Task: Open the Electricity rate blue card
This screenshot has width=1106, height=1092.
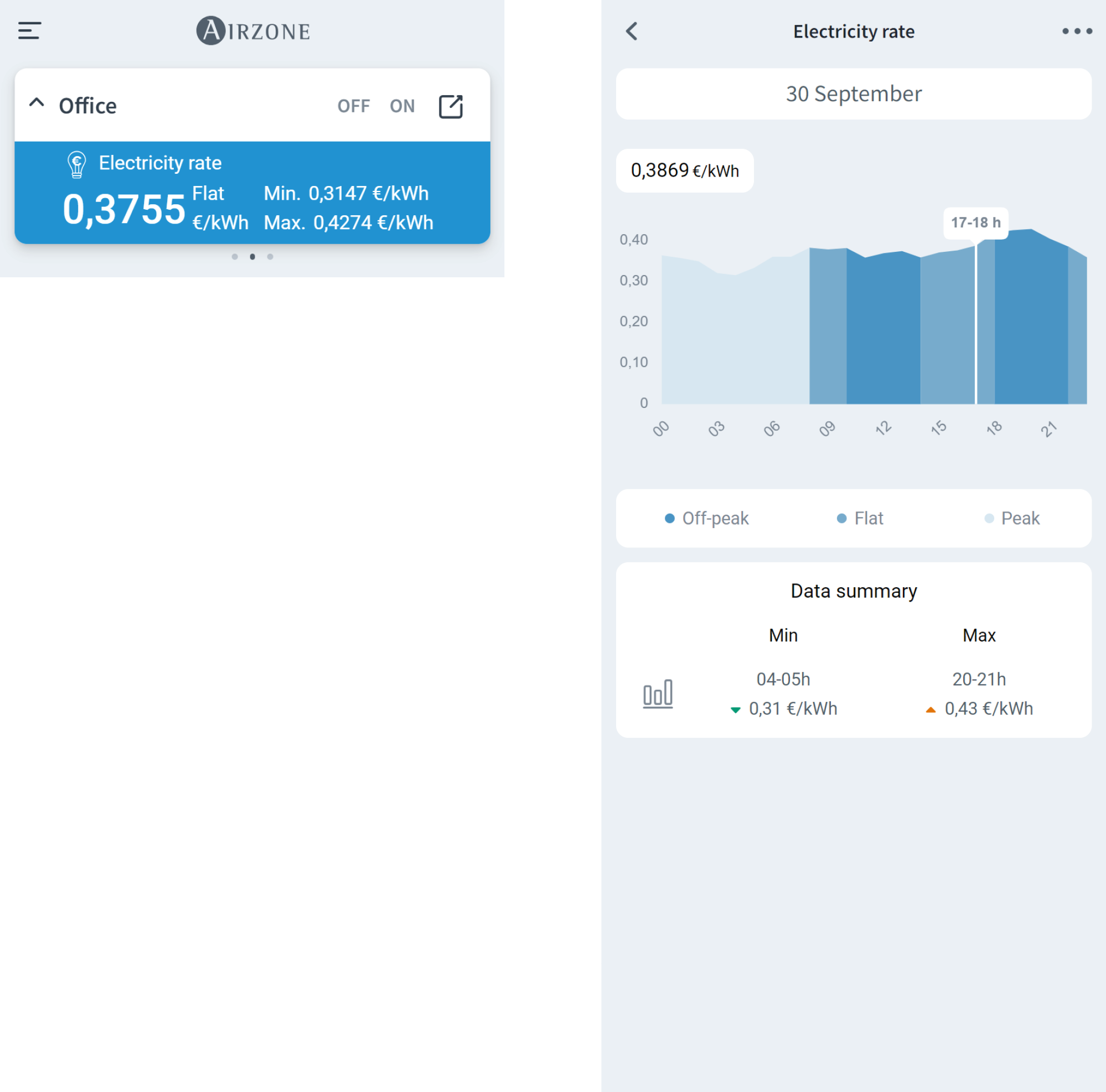Action: [252, 192]
